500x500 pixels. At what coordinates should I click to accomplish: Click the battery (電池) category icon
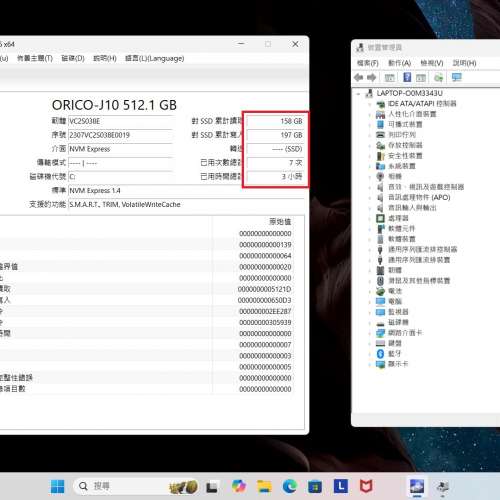pyautogui.click(x=380, y=291)
